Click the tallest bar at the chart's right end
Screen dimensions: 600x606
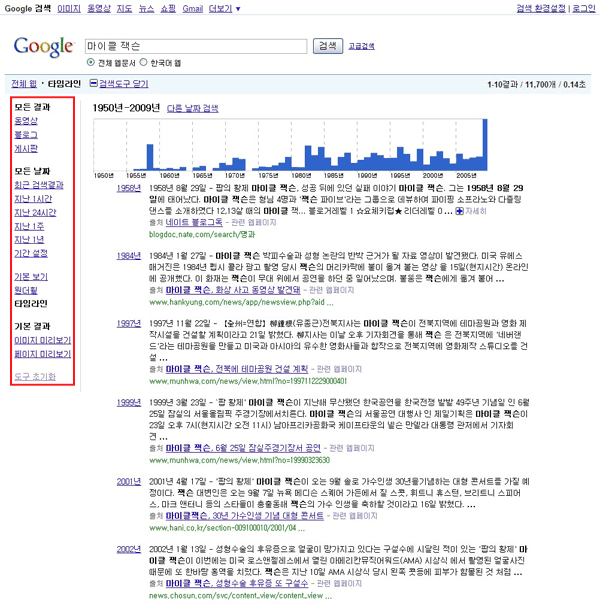(x=485, y=145)
